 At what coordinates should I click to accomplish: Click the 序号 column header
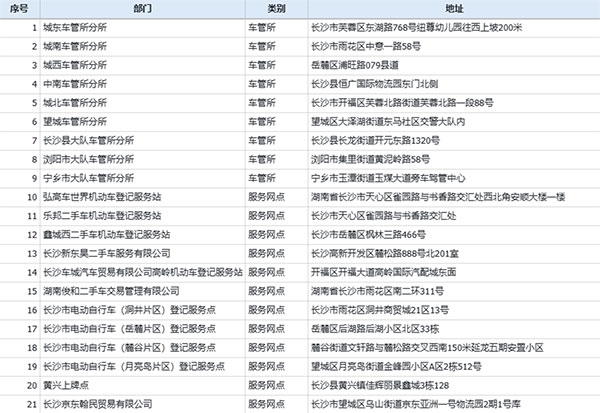tap(20, 9)
